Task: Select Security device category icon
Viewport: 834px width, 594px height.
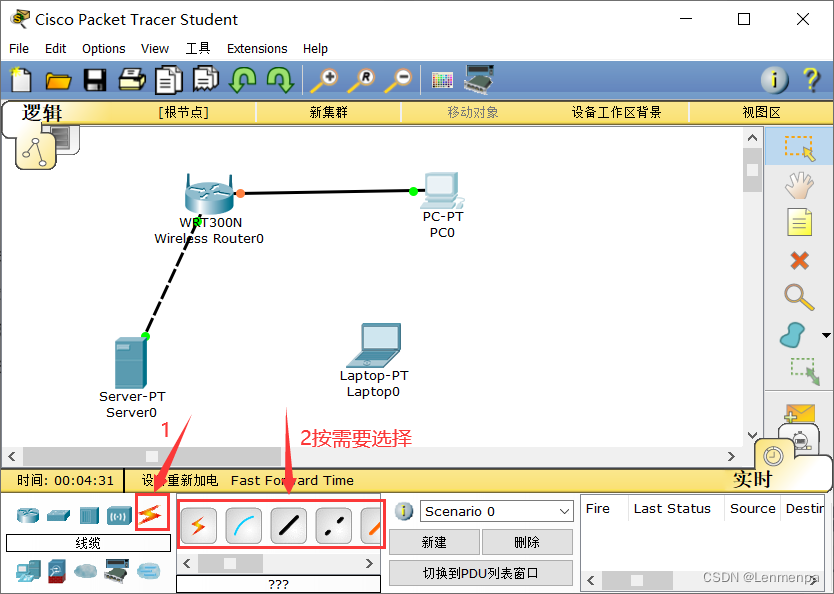Action: [x=57, y=571]
